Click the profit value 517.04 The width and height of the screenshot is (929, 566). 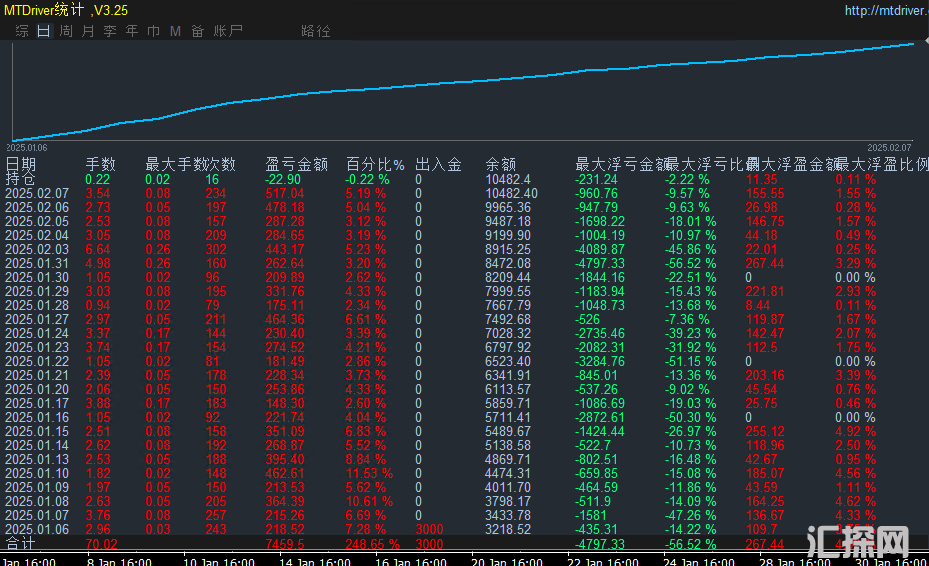click(x=285, y=193)
